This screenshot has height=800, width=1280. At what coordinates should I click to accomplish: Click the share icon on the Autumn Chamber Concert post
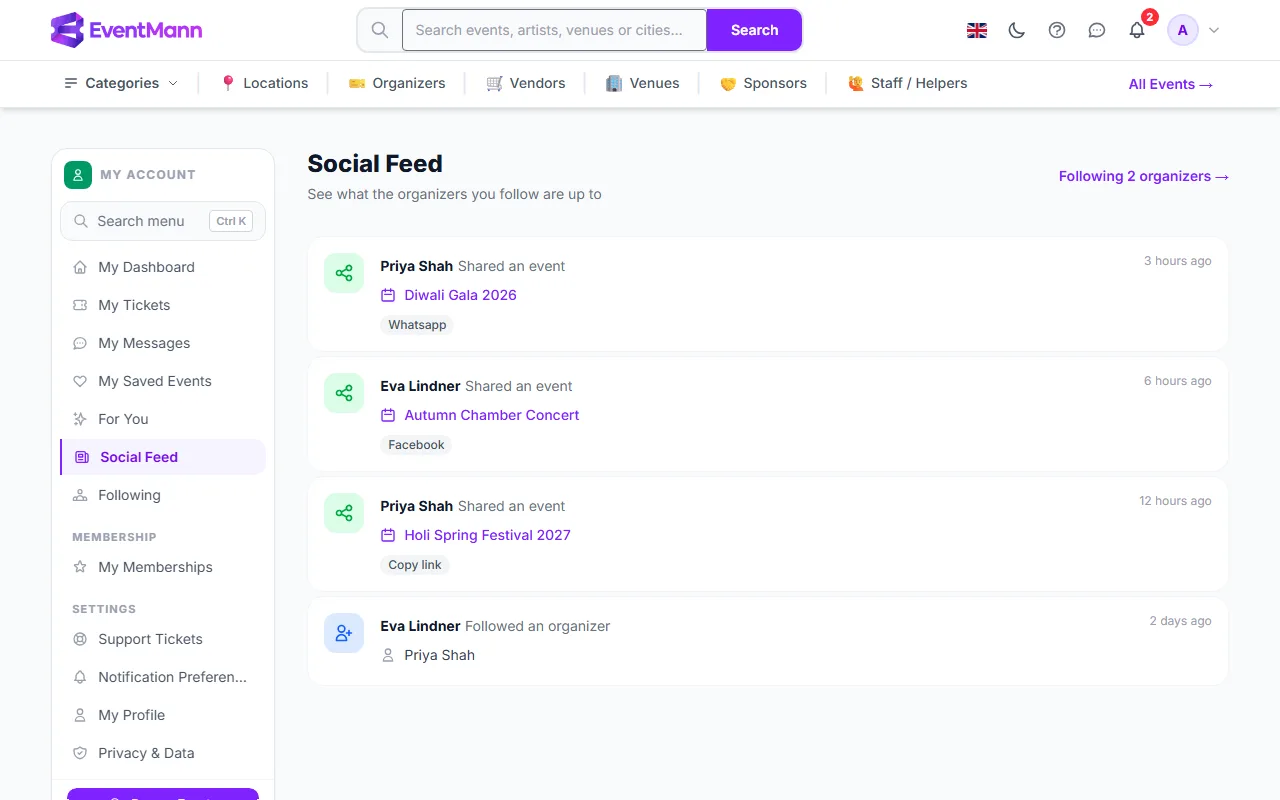click(x=344, y=393)
